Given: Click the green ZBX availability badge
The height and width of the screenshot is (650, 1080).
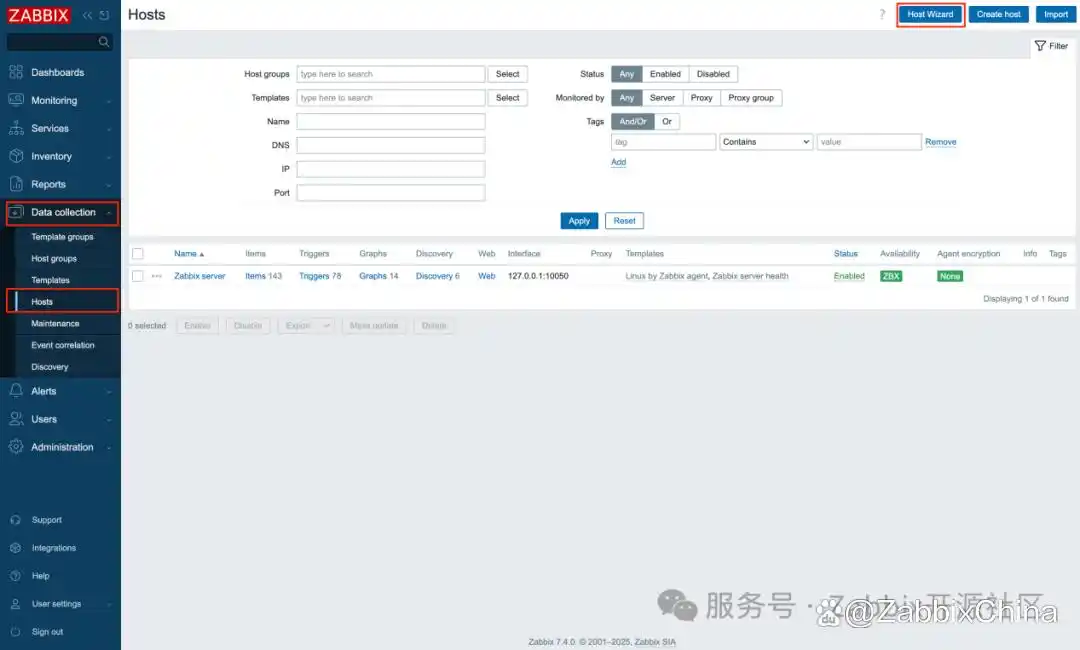Looking at the screenshot, I should tap(891, 276).
